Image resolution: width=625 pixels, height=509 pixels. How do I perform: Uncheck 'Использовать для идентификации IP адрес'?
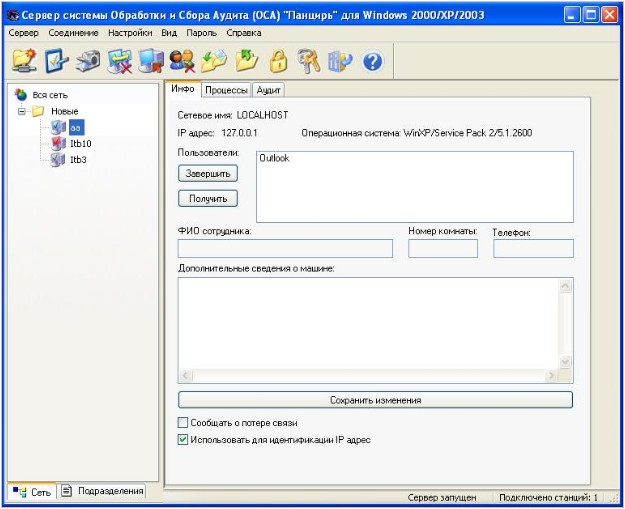184,440
